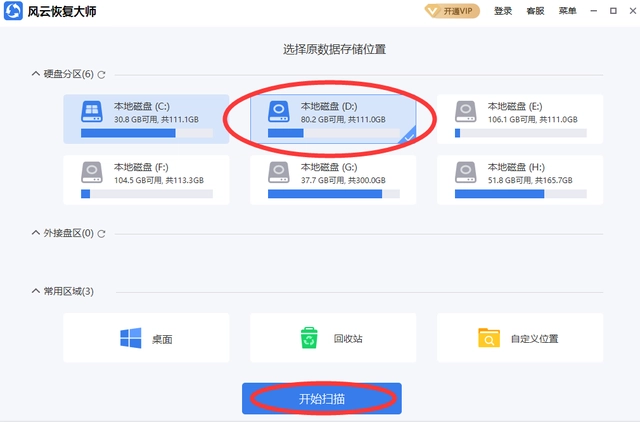Close the application window
The image size is (640, 422).
pyautogui.click(x=633, y=11)
